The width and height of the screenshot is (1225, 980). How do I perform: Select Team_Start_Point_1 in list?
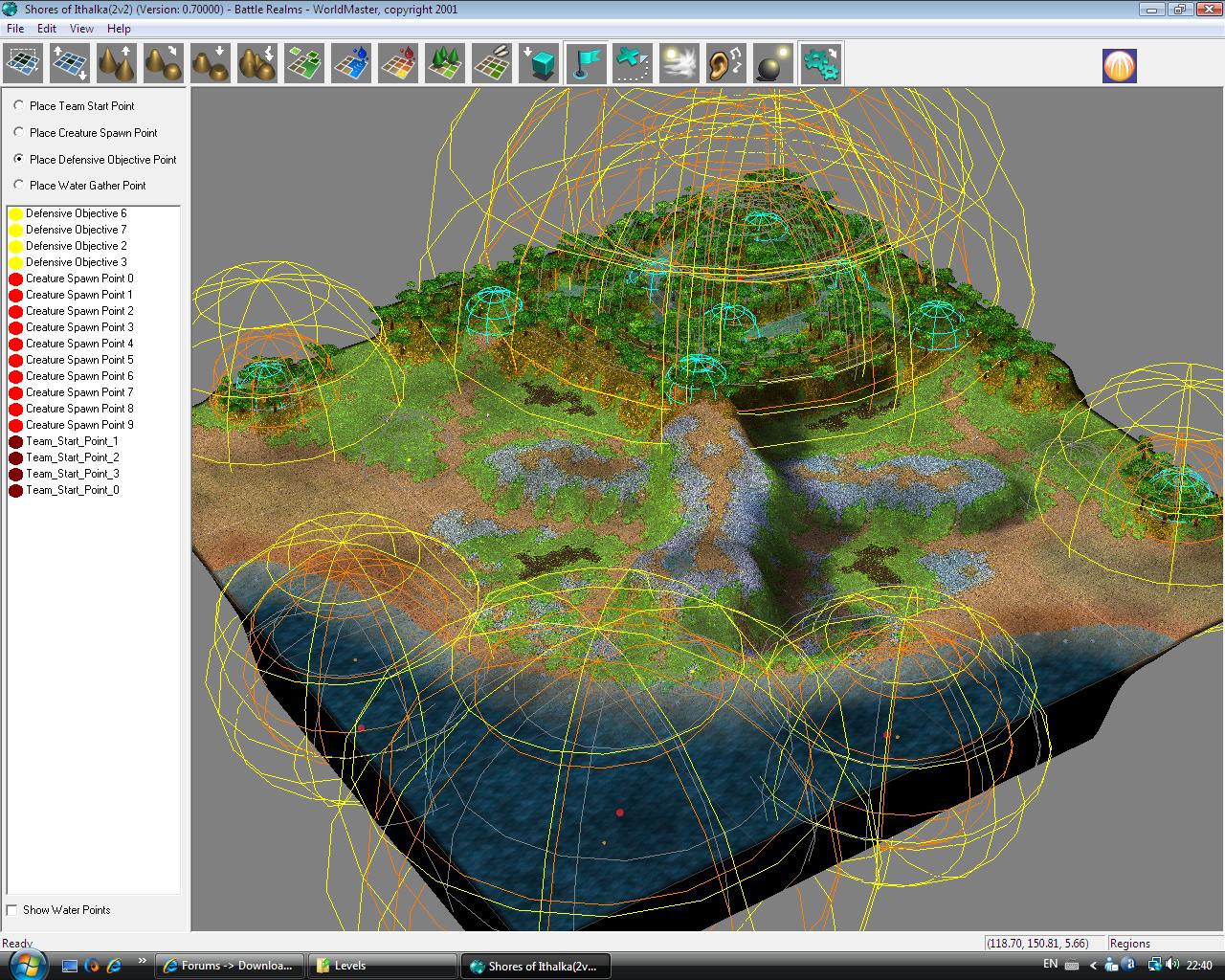click(72, 441)
